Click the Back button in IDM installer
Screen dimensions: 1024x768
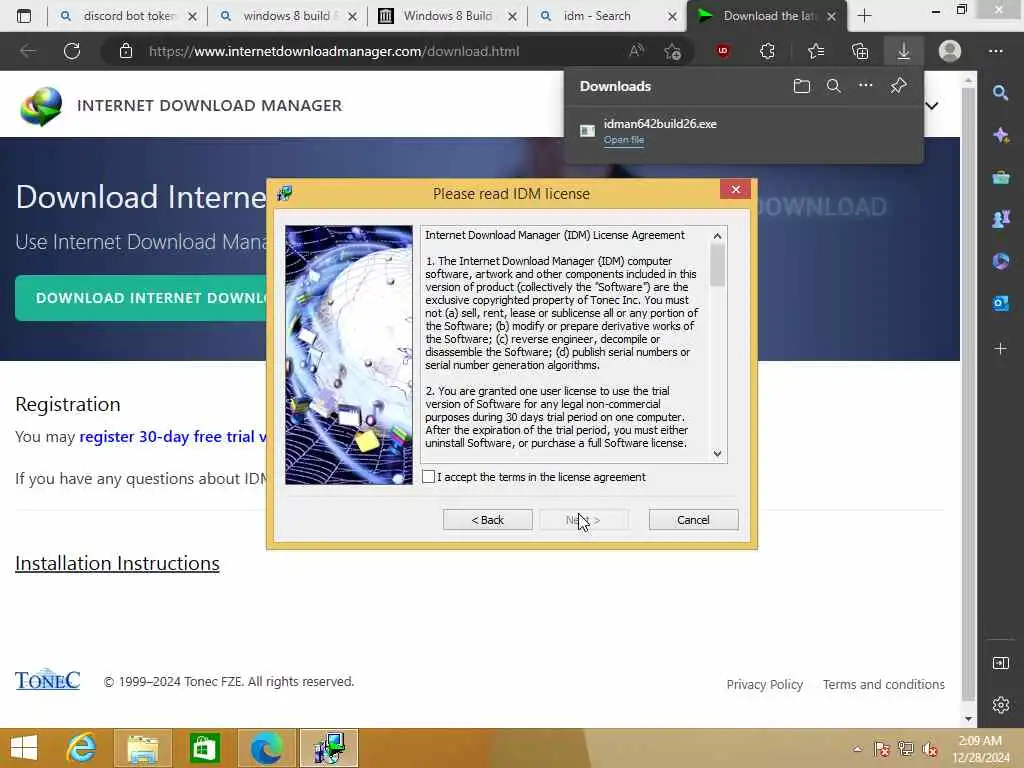coord(487,520)
